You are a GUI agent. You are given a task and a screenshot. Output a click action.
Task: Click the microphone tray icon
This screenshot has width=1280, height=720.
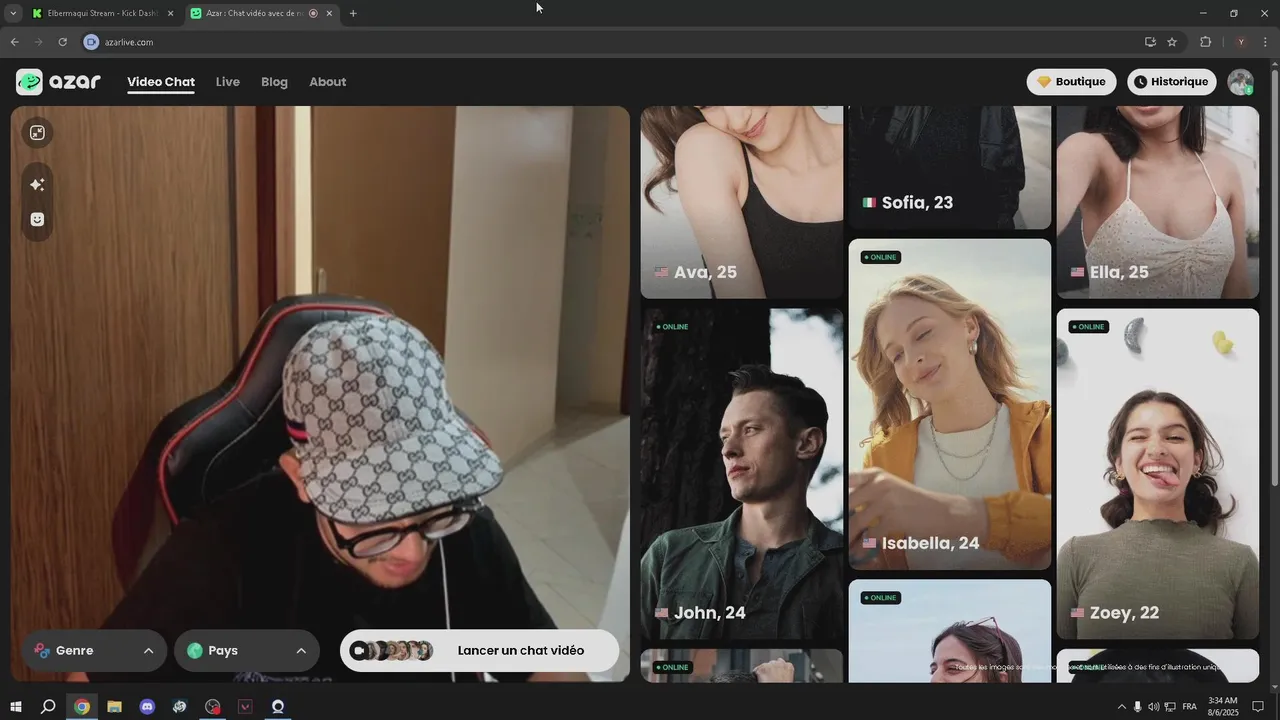click(x=1137, y=707)
